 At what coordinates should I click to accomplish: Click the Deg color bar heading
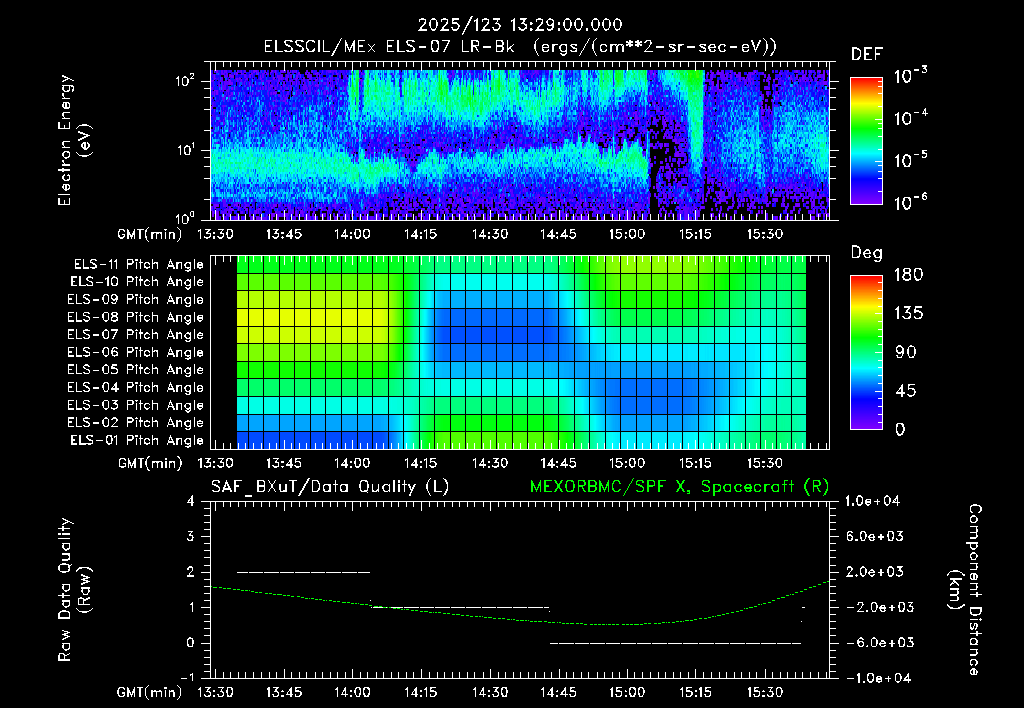coord(867,253)
